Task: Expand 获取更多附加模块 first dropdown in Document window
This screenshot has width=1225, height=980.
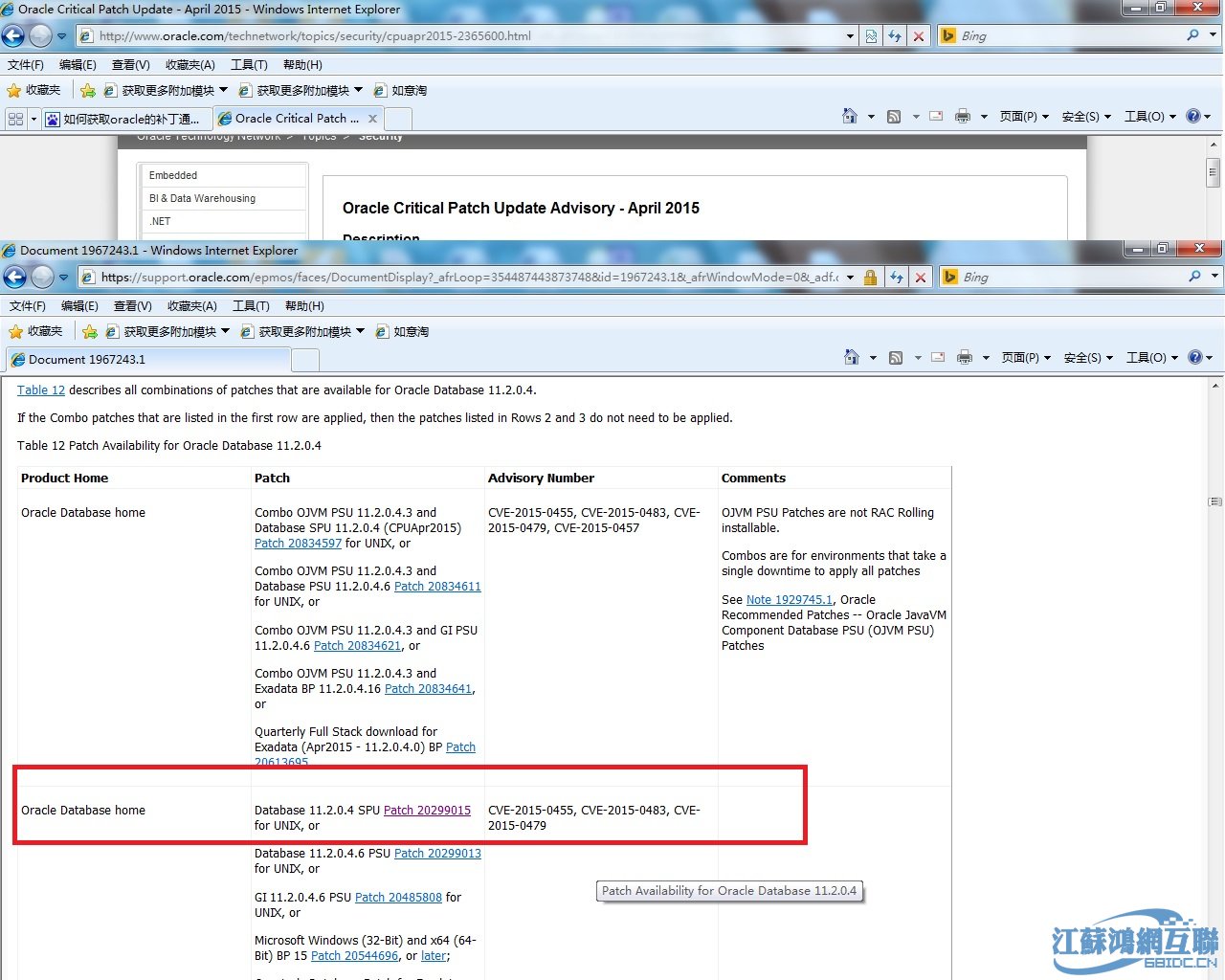Action: tap(225, 331)
